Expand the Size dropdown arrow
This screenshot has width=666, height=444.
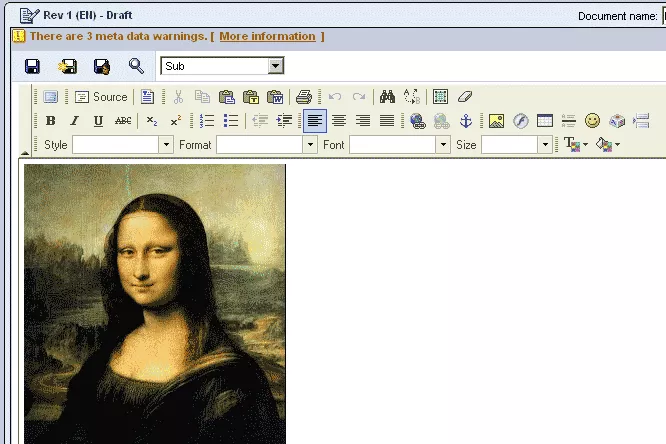(x=545, y=145)
